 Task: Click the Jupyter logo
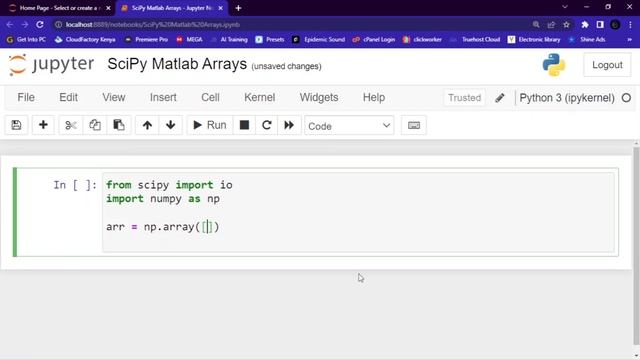51,64
